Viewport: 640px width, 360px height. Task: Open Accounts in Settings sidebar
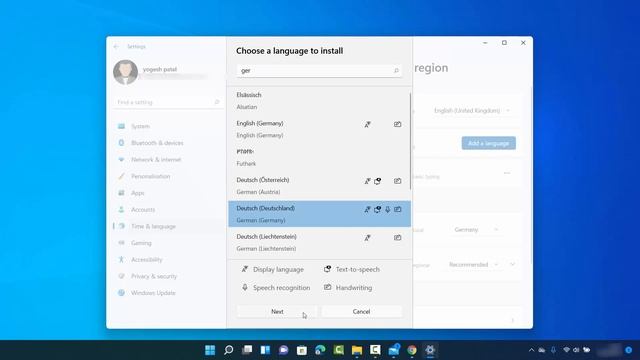tap(167, 210)
